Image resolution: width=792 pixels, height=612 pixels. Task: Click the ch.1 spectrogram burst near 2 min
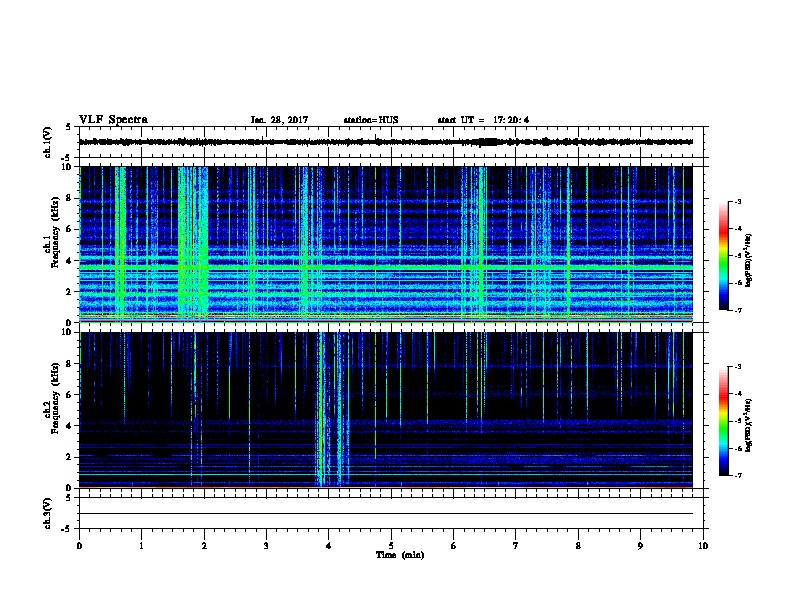[193, 244]
